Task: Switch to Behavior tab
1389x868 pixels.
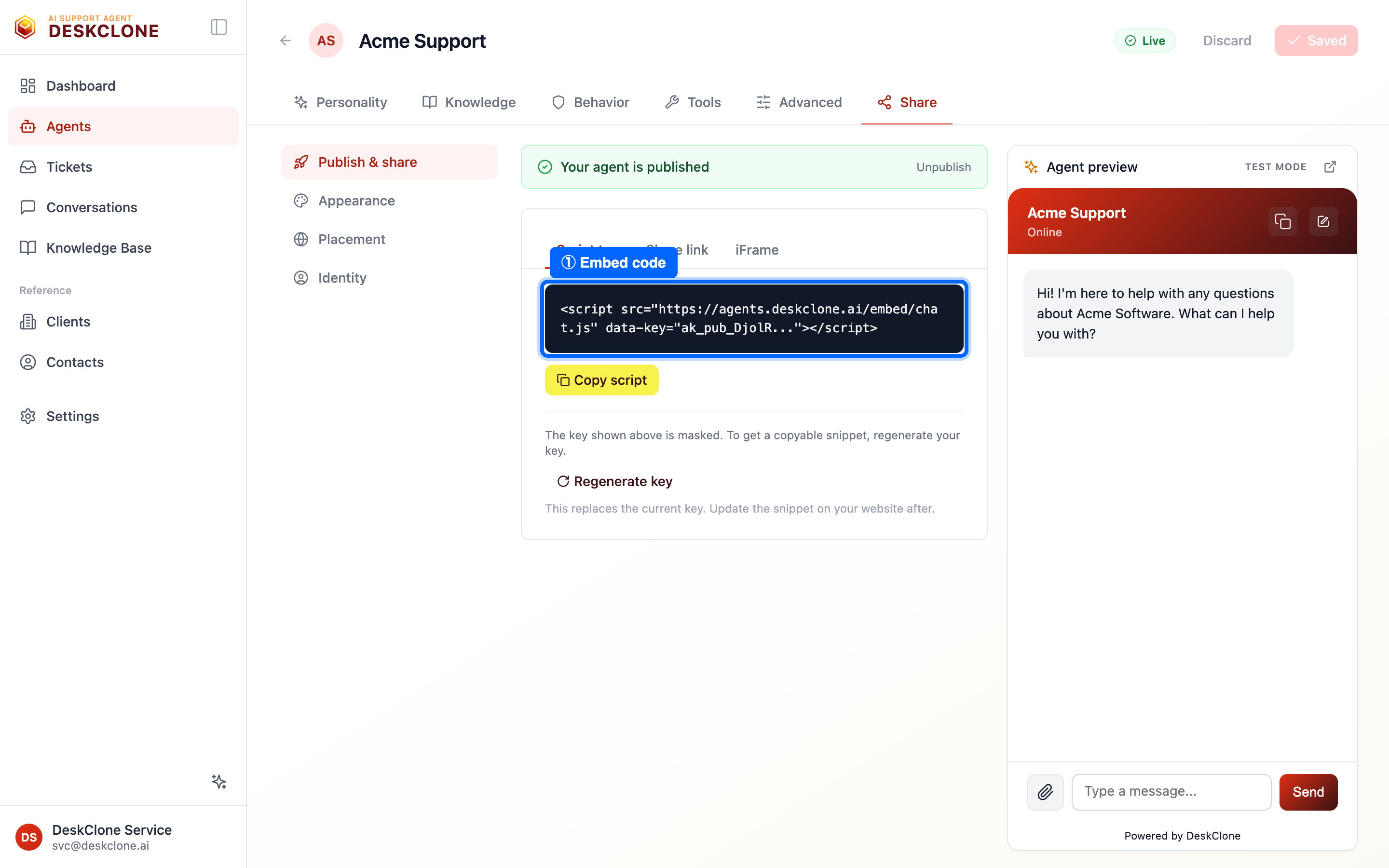Action: tap(590, 102)
